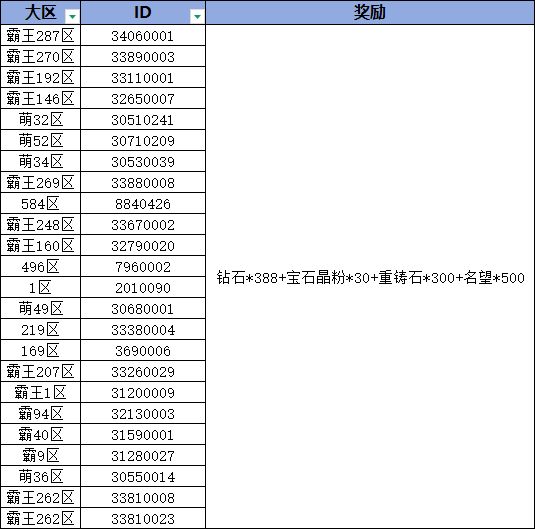Select ID cell 30550014

click(143, 476)
